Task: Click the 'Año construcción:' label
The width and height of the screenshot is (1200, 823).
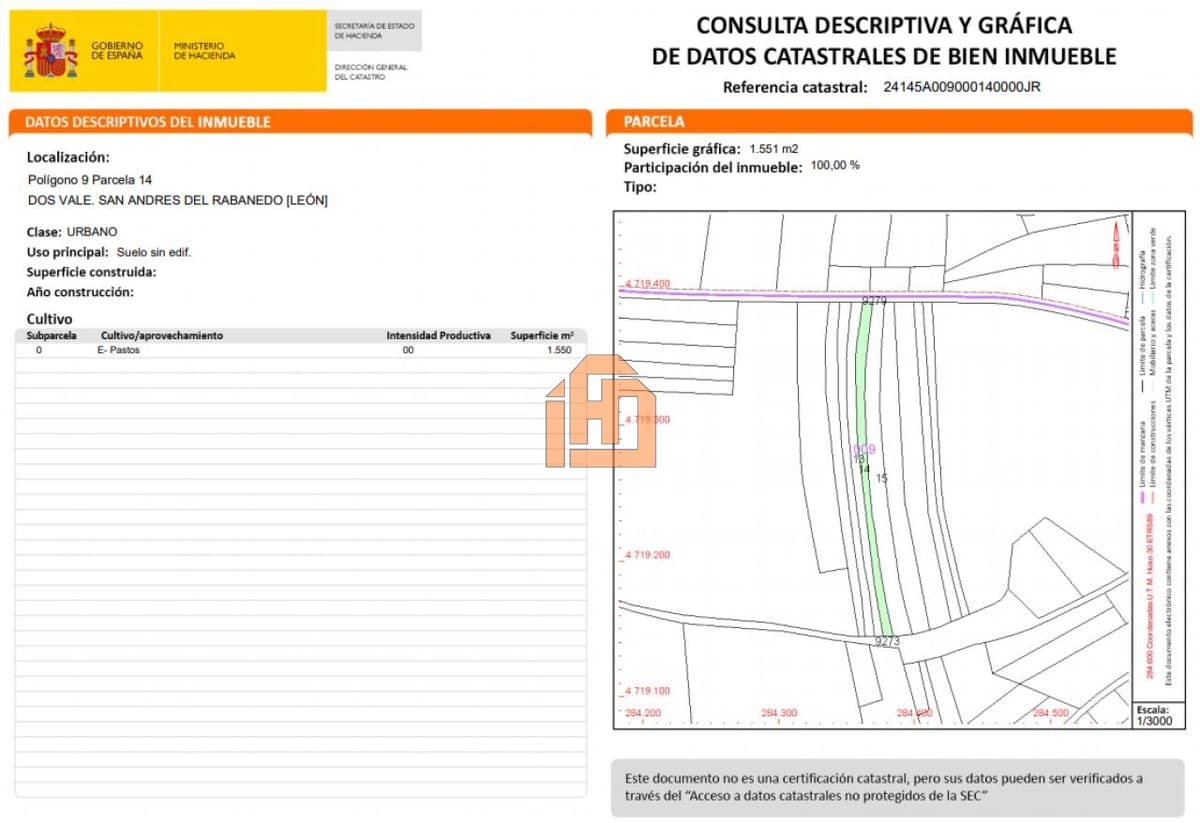Action: click(80, 292)
